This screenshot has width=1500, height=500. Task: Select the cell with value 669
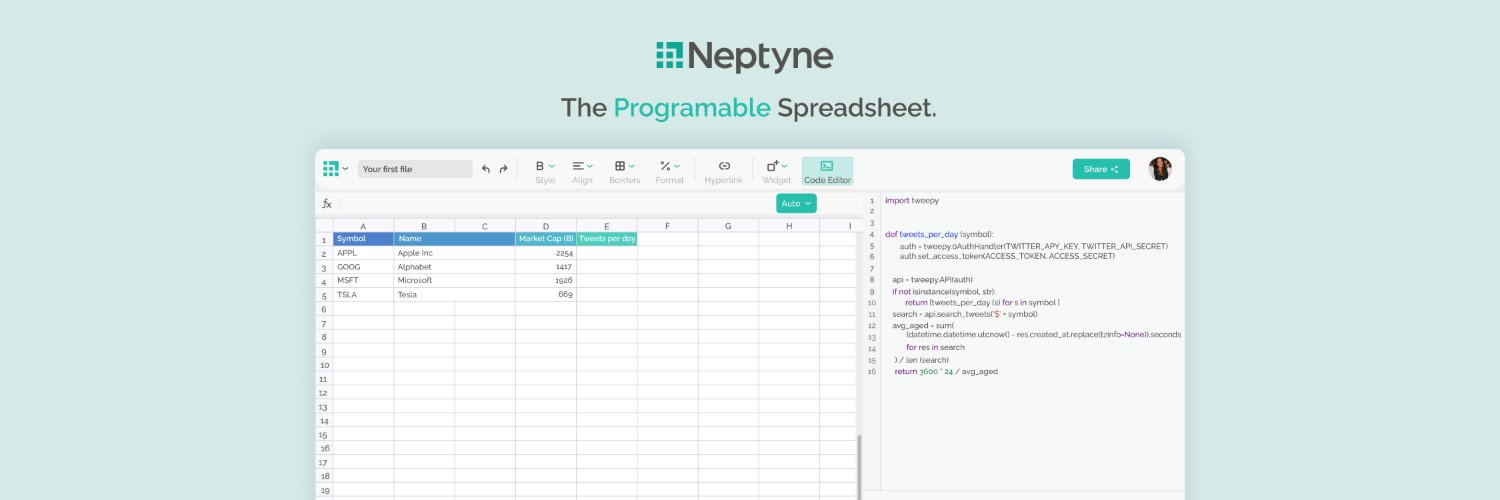tap(546, 295)
